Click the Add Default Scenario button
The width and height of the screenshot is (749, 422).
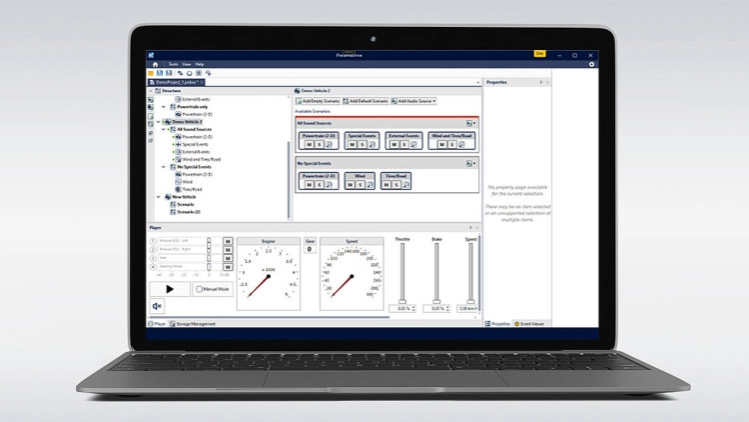pyautogui.click(x=367, y=101)
